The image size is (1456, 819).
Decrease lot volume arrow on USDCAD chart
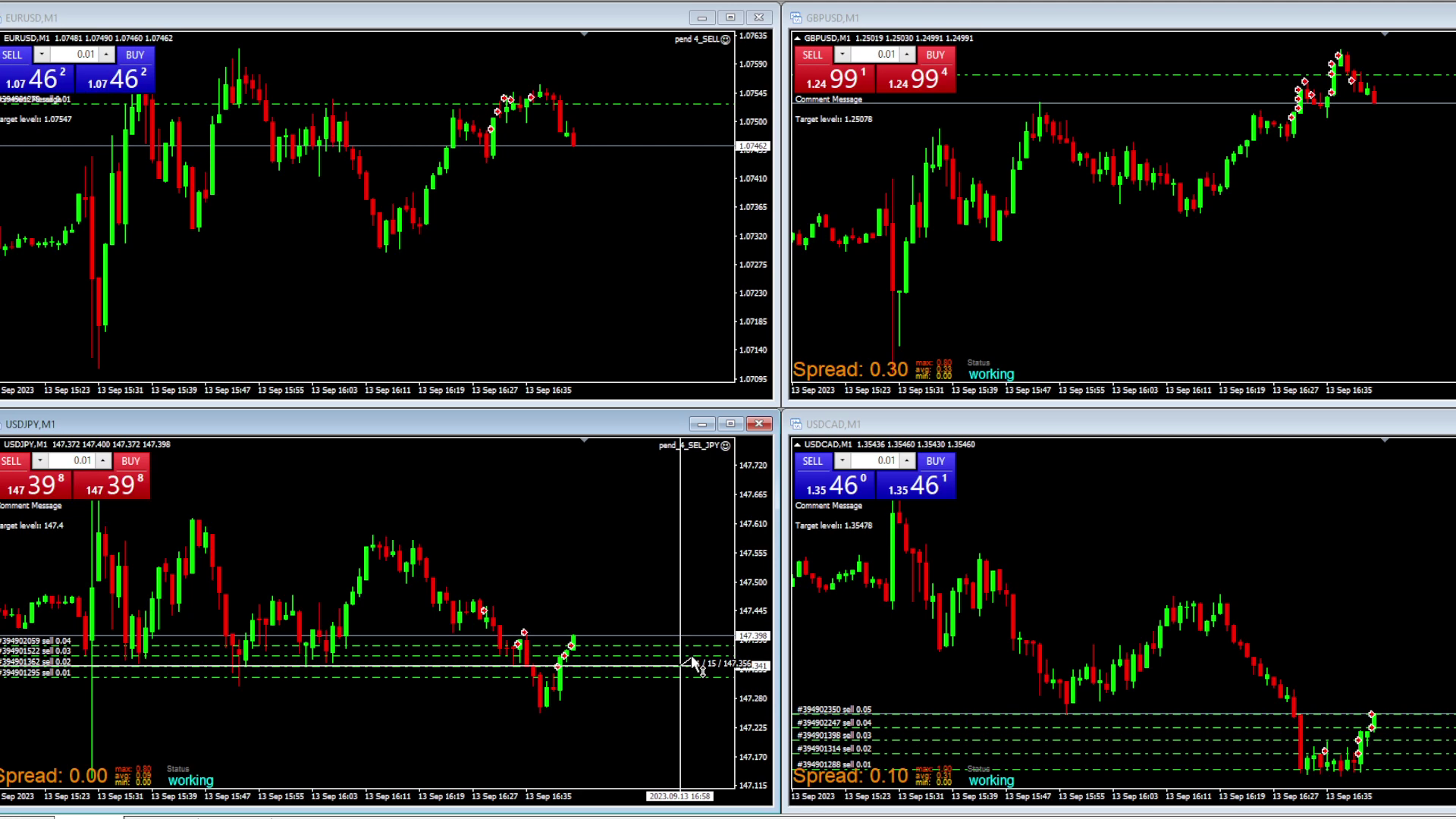[843, 461]
